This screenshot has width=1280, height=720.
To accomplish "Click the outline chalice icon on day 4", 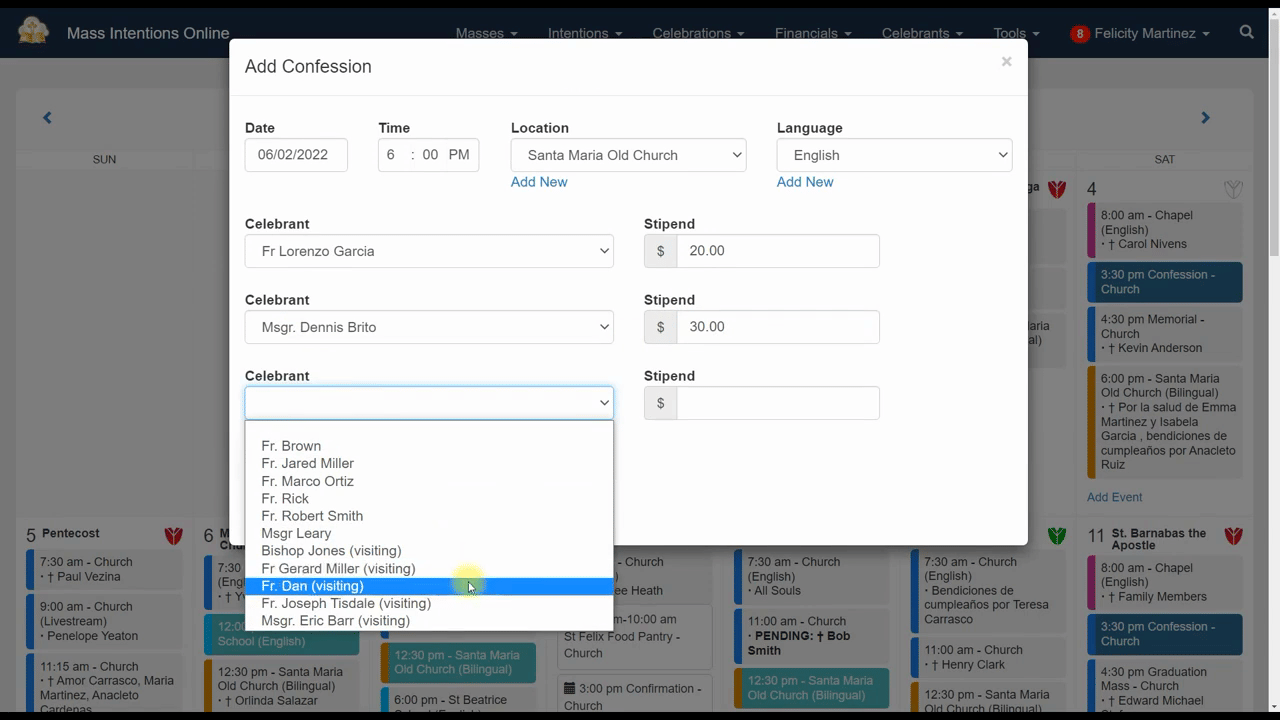I will click(1233, 189).
